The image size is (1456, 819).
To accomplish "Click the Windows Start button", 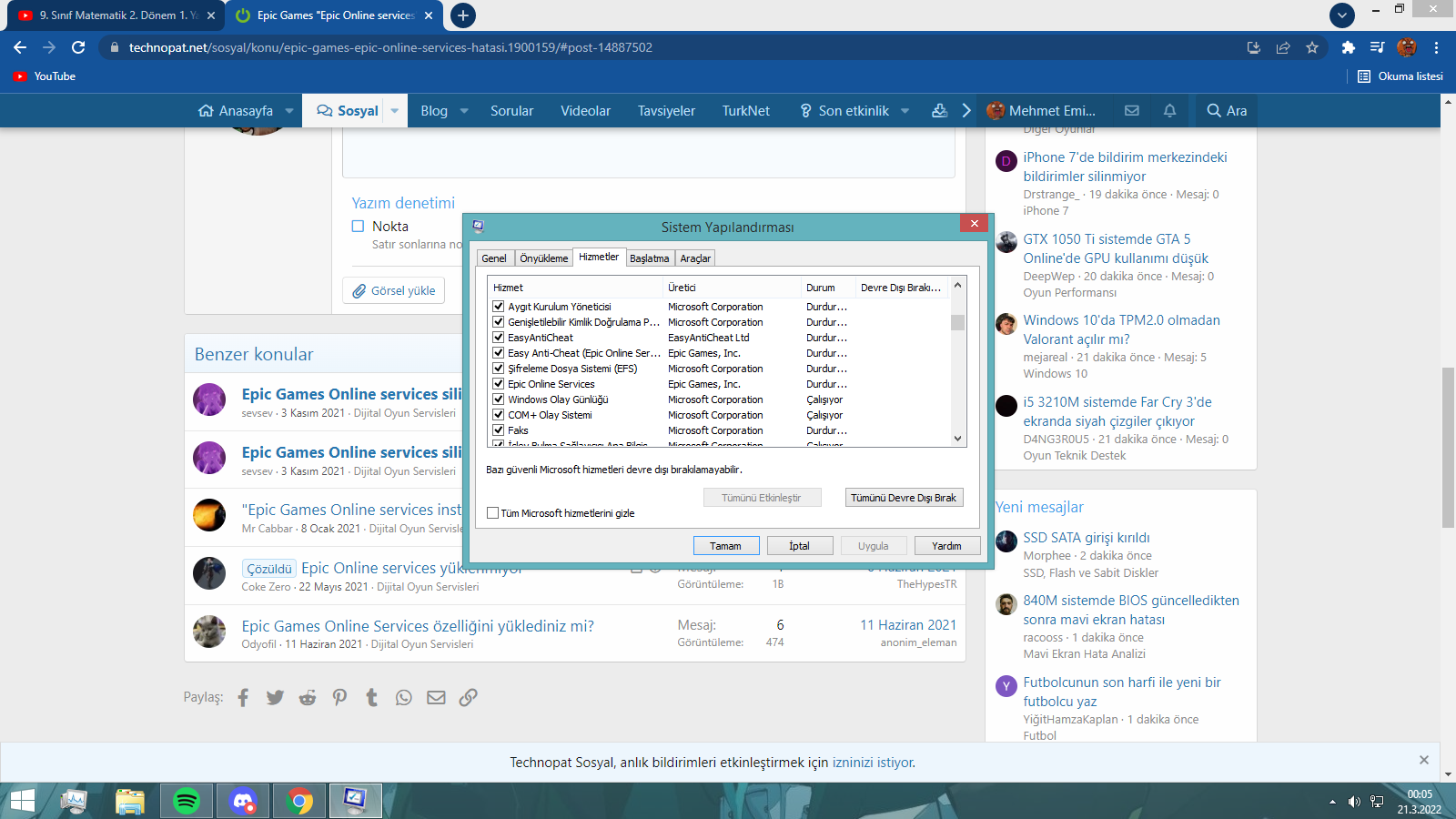I will (x=22, y=801).
